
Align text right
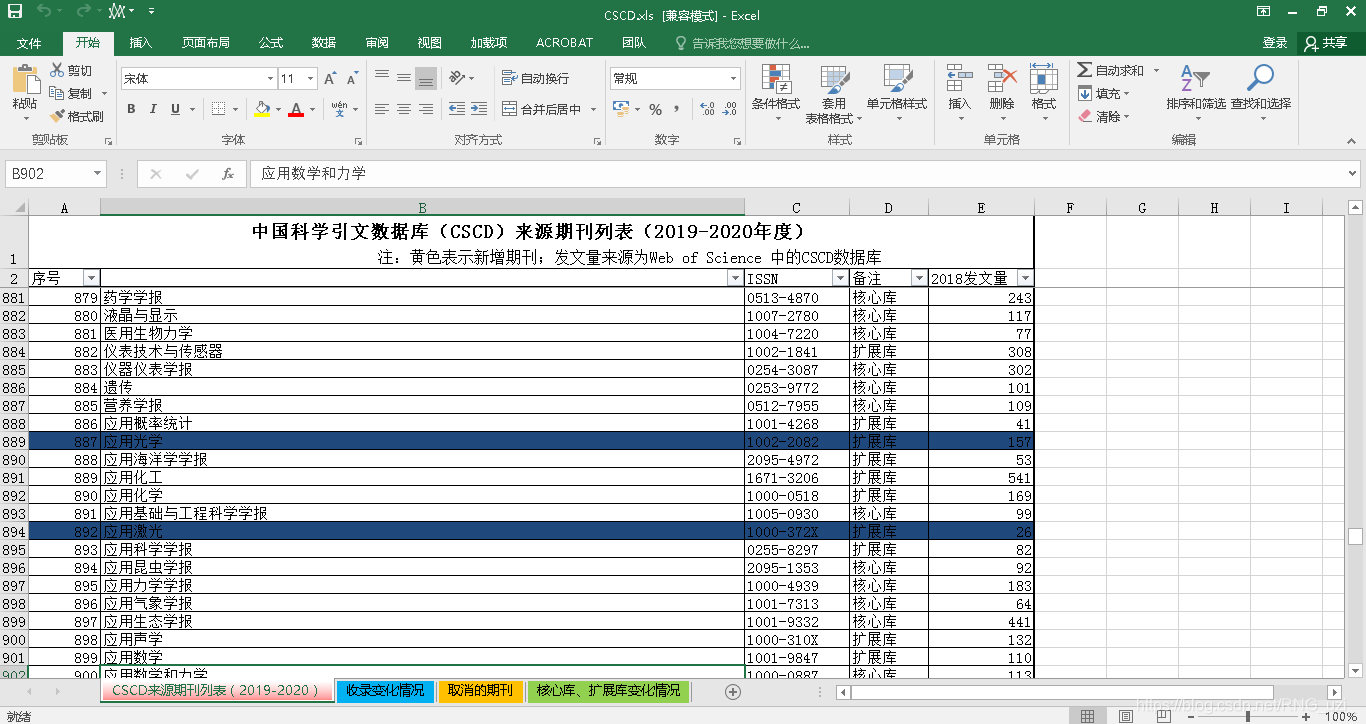426,109
